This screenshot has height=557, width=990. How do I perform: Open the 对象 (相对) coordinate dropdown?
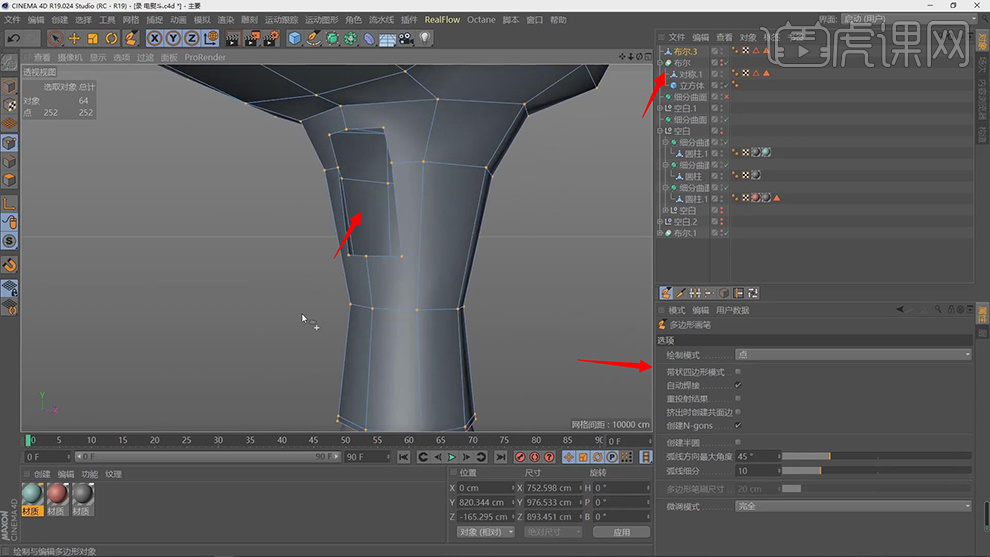pos(485,532)
